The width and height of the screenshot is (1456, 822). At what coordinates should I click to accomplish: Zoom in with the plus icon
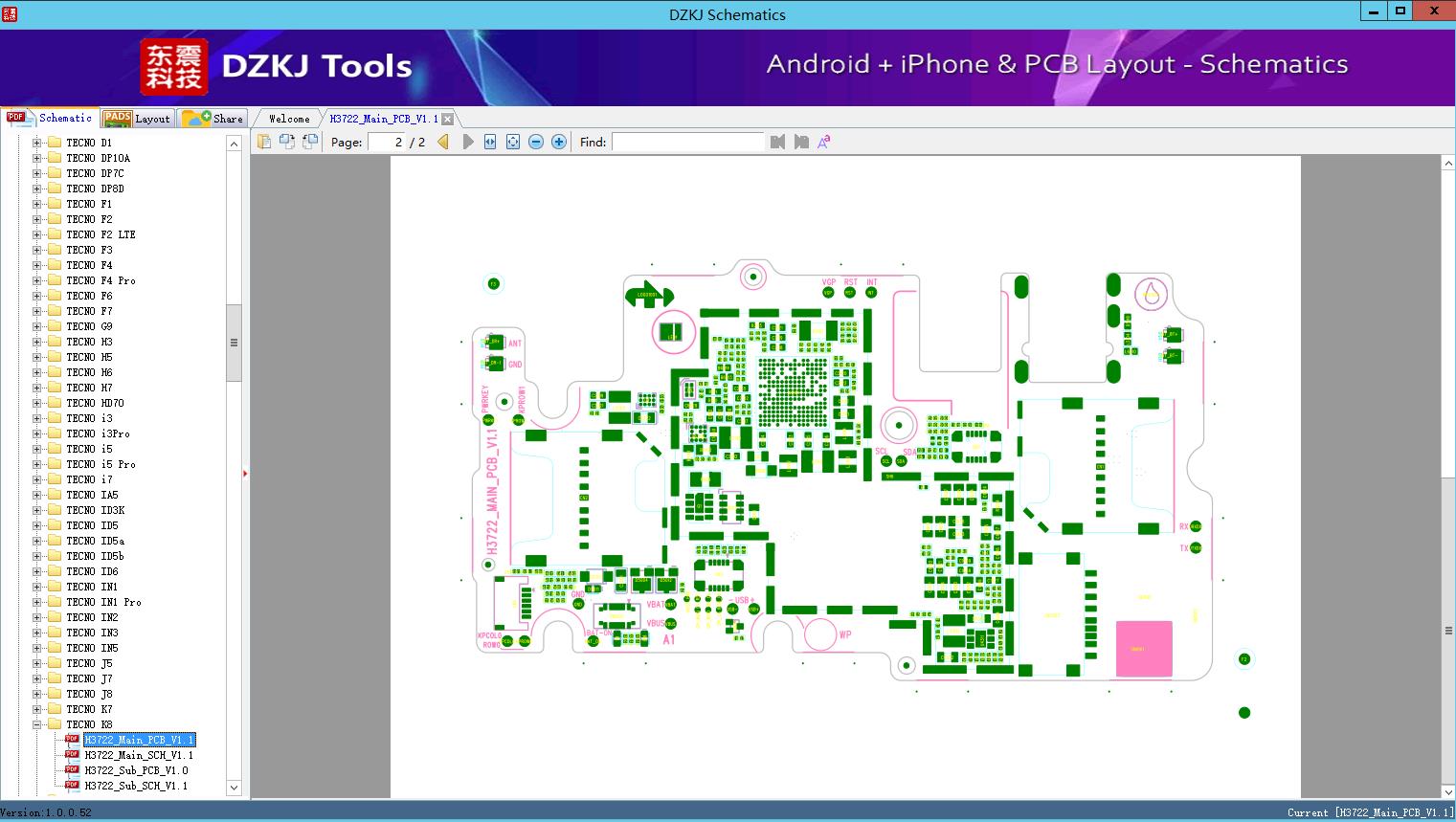[x=559, y=142]
